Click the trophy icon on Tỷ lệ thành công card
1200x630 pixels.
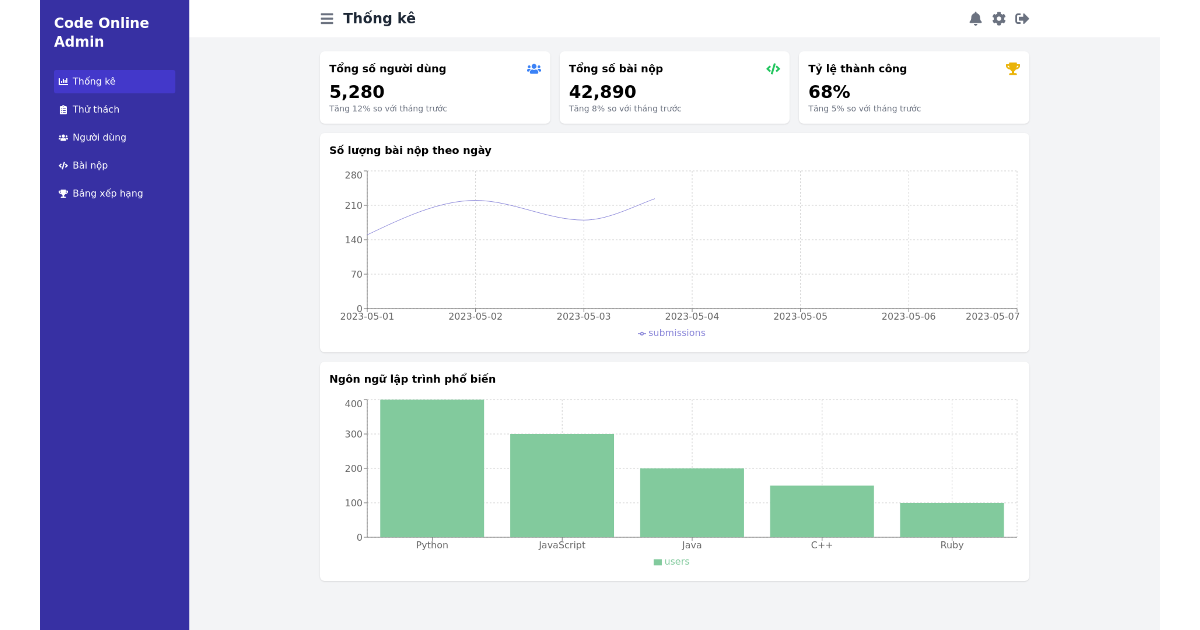1013,68
